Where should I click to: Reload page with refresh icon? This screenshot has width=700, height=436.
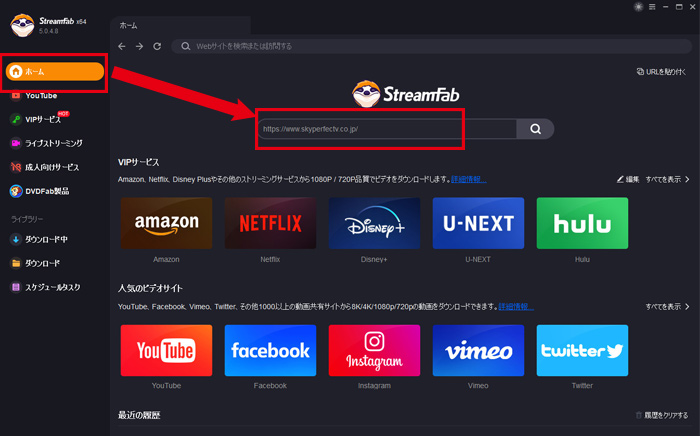pos(157,46)
